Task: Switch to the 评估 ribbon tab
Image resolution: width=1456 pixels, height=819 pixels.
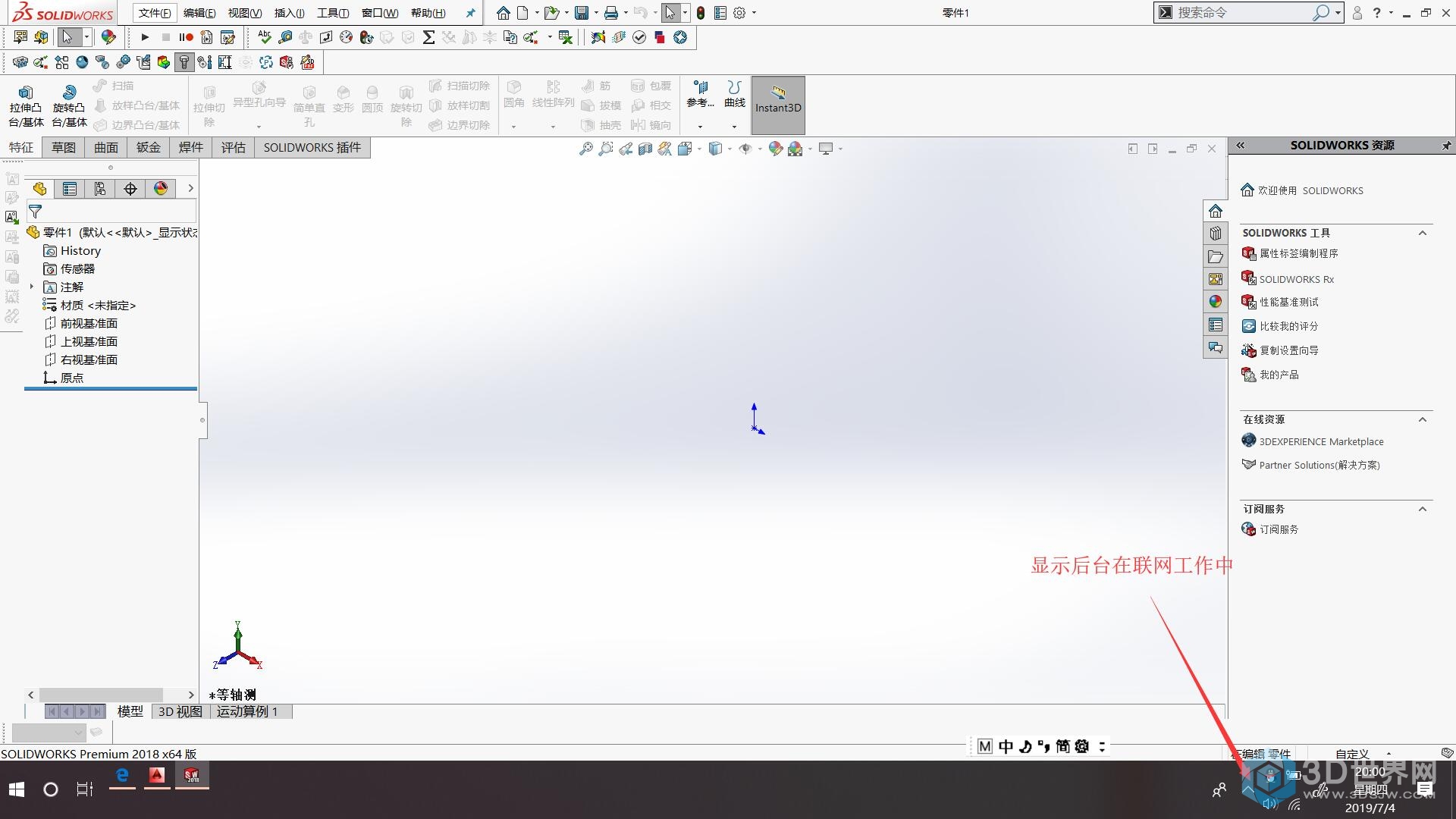Action: [234, 147]
